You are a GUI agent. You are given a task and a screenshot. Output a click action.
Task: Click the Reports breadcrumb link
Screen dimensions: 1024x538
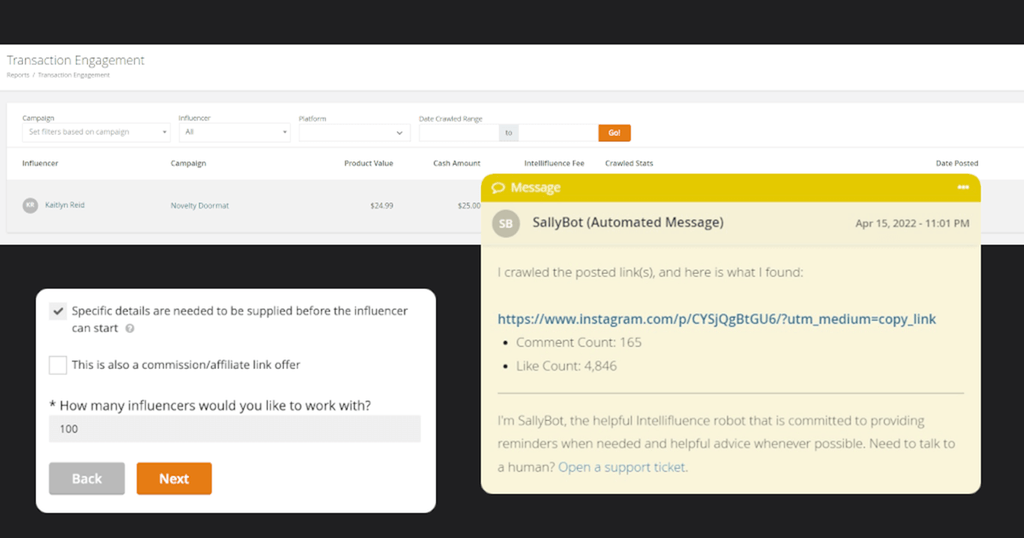19,75
